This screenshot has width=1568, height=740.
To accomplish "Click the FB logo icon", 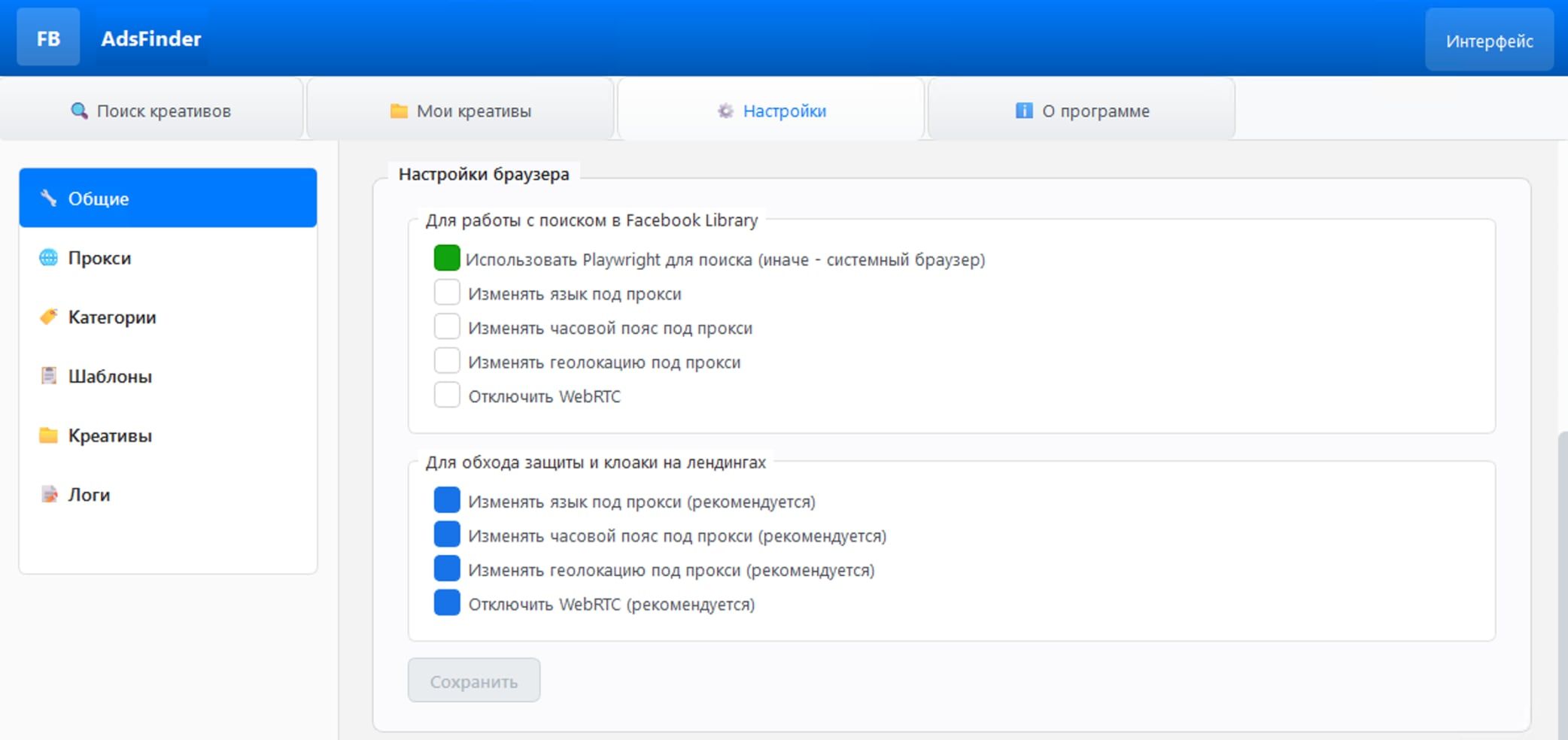I will pos(48,38).
